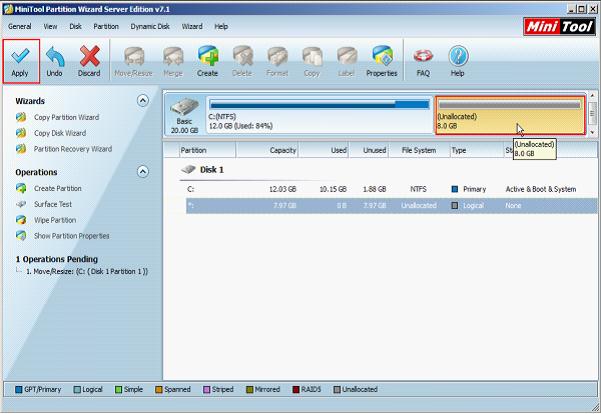Open the FAQ lifebuoy icon

(423, 56)
